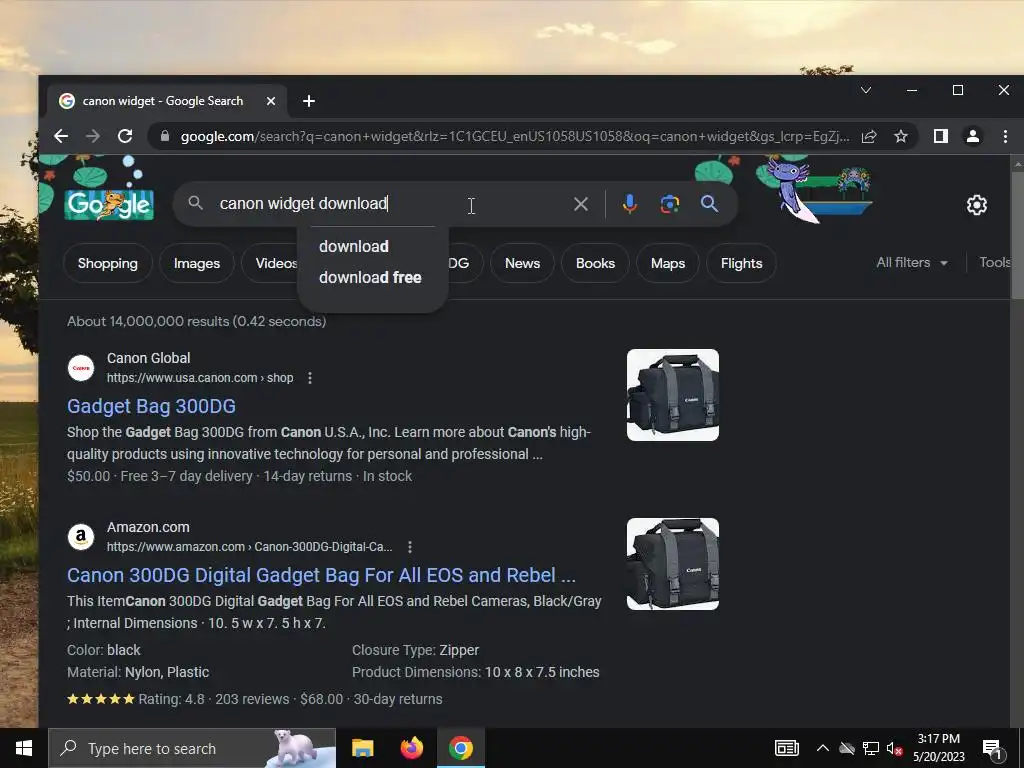
Task: Click the muted volume tray icon
Action: (894, 748)
